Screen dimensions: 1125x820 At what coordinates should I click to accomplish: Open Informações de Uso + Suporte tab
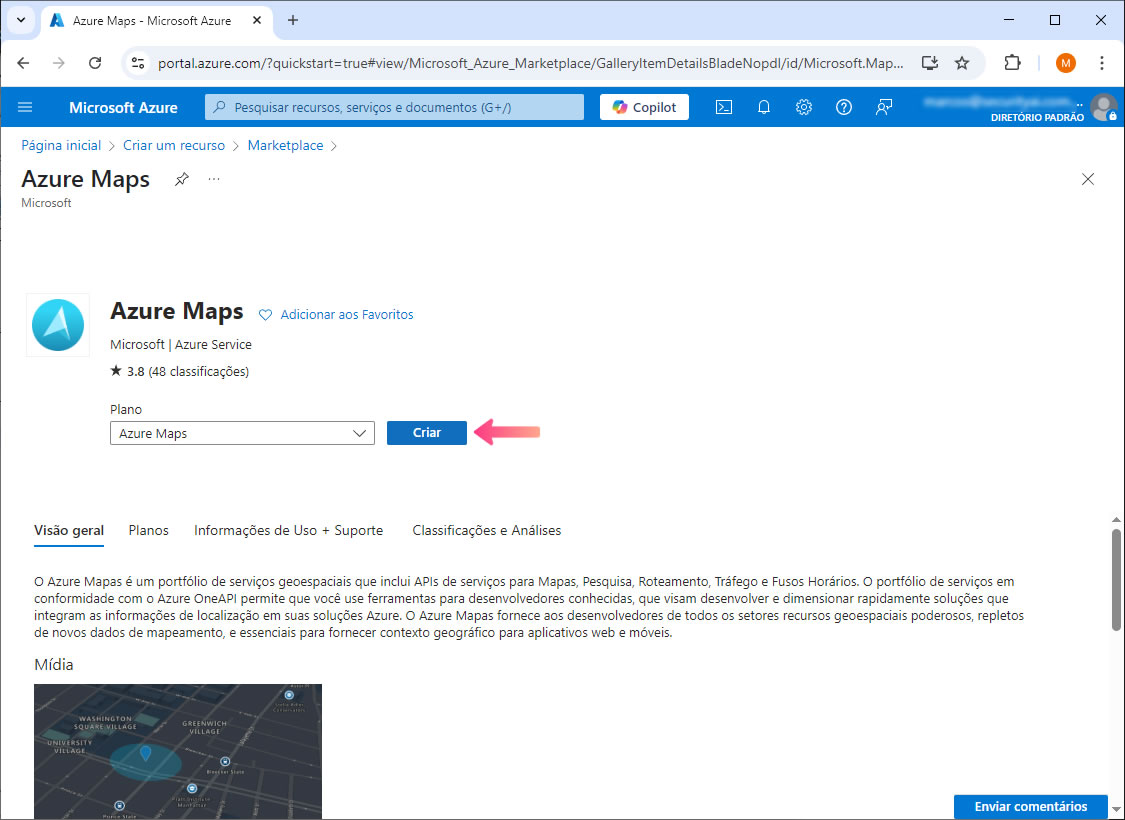click(288, 531)
